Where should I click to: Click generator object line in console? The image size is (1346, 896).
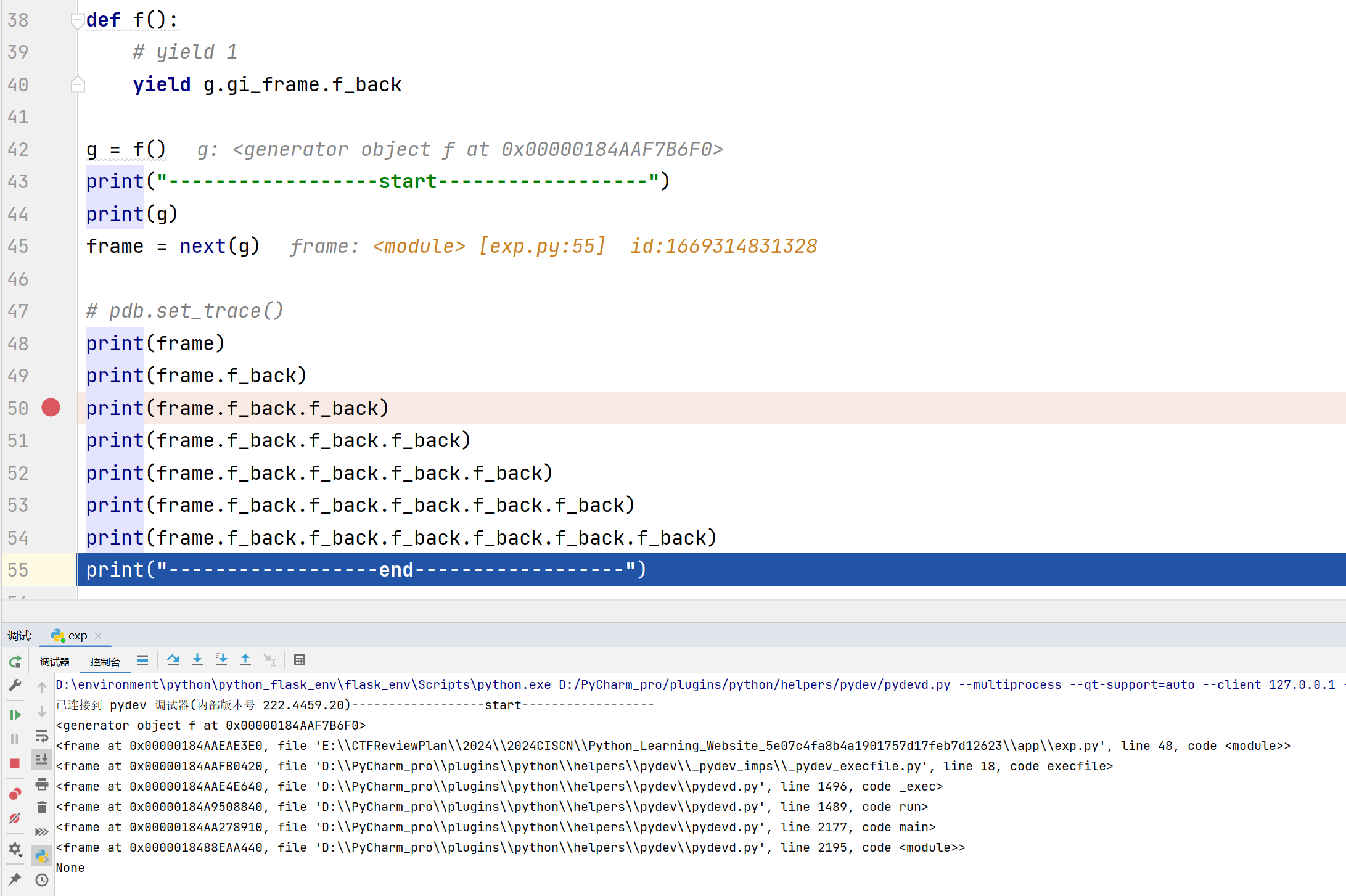(211, 725)
